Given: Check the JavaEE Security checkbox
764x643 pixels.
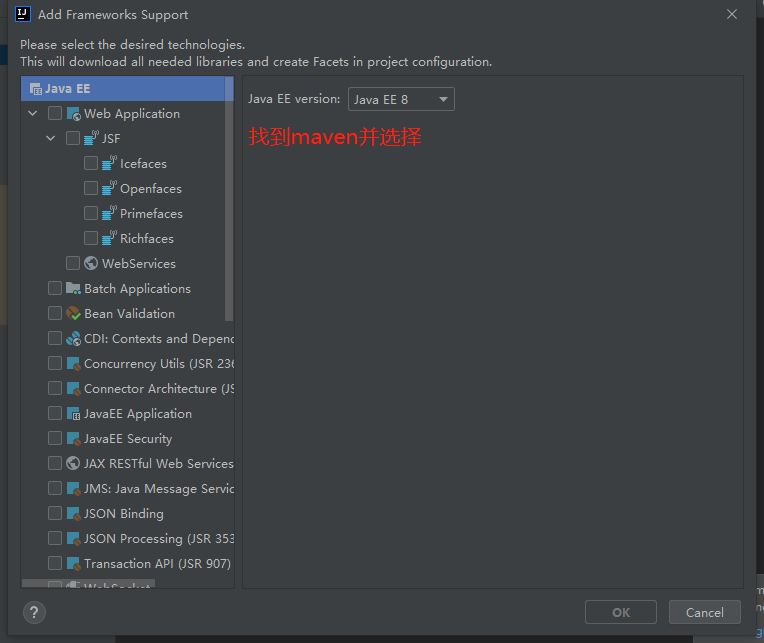Looking at the screenshot, I should (55, 438).
